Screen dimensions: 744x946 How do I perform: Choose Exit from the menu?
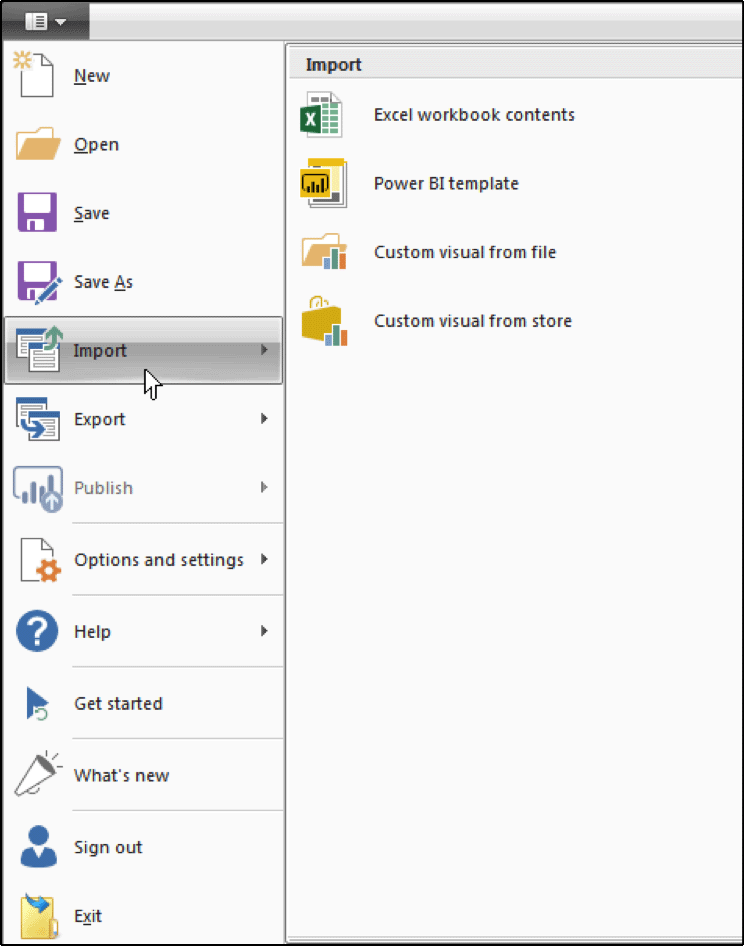tap(87, 915)
